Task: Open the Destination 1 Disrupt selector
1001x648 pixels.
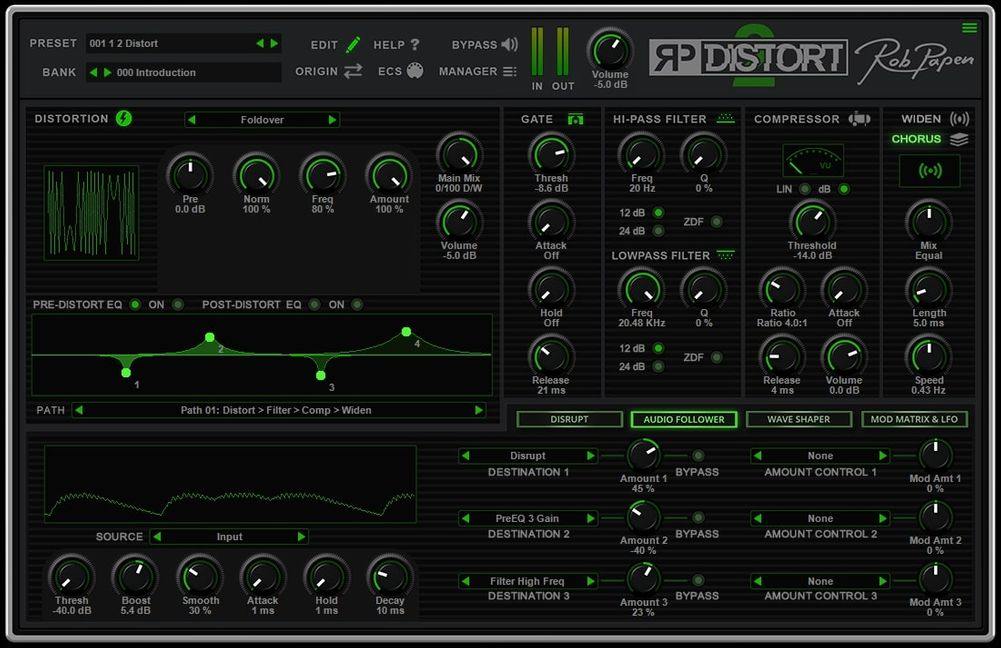Action: pos(528,456)
